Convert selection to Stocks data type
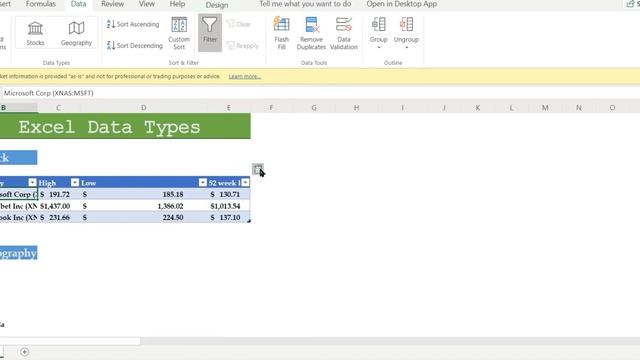 pos(35,33)
